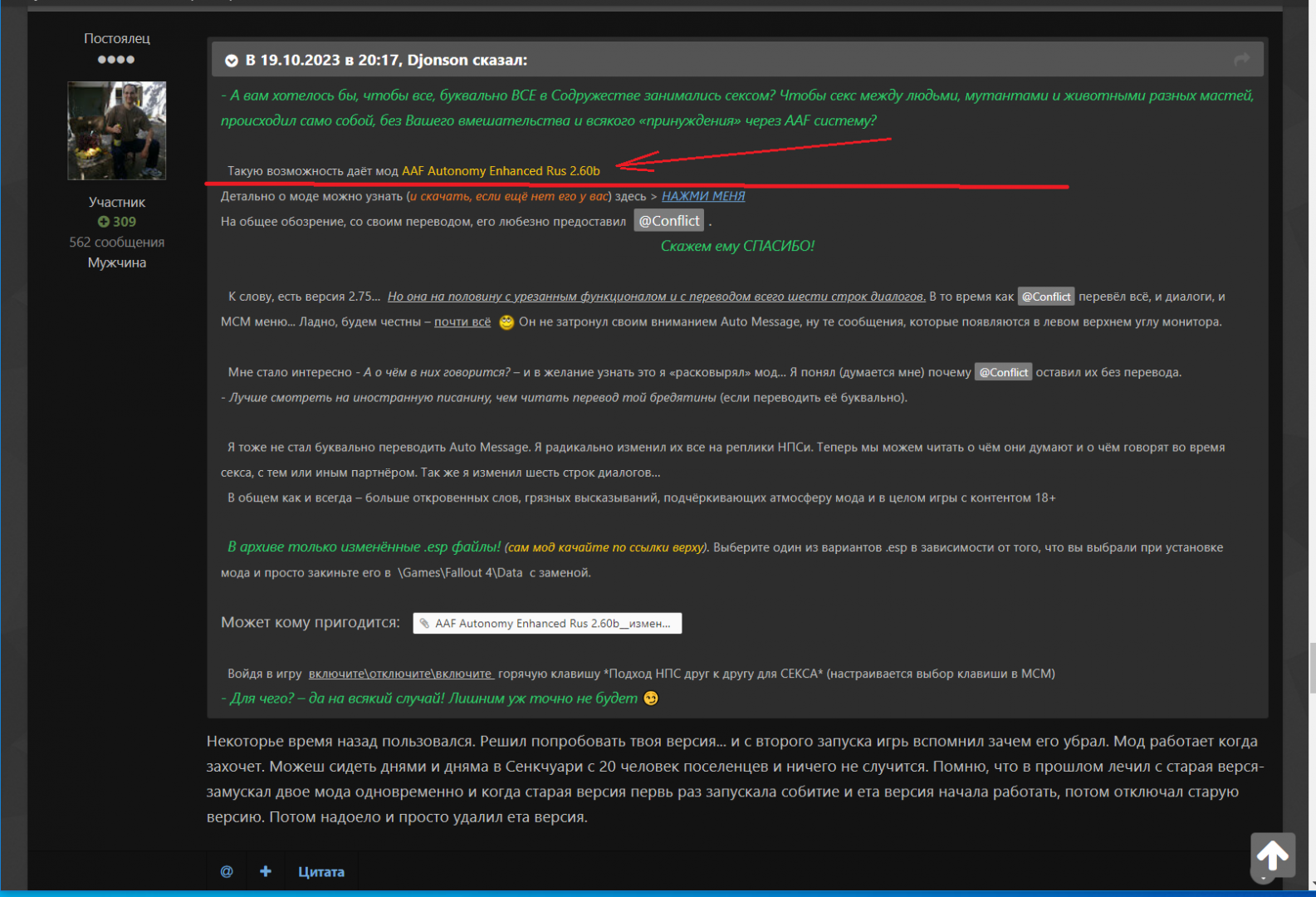Collapse the quoted post from Djonson
Image resolution: width=1316 pixels, height=897 pixels.
click(x=232, y=61)
